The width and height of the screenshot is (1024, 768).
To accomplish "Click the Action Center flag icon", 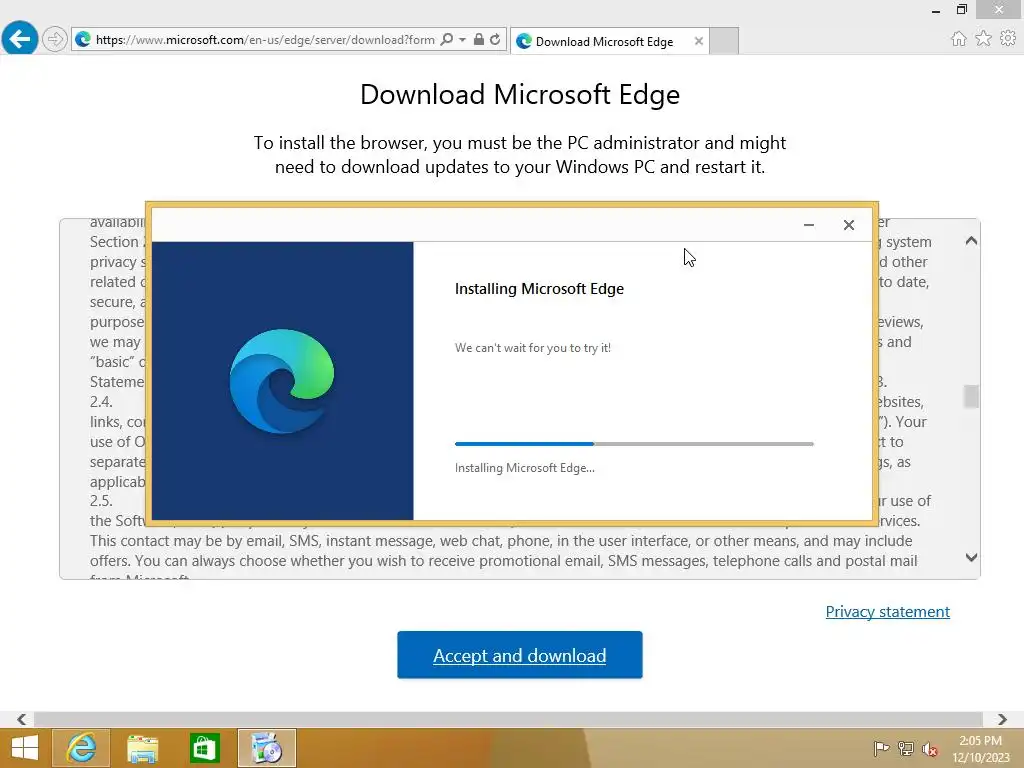I will [881, 749].
